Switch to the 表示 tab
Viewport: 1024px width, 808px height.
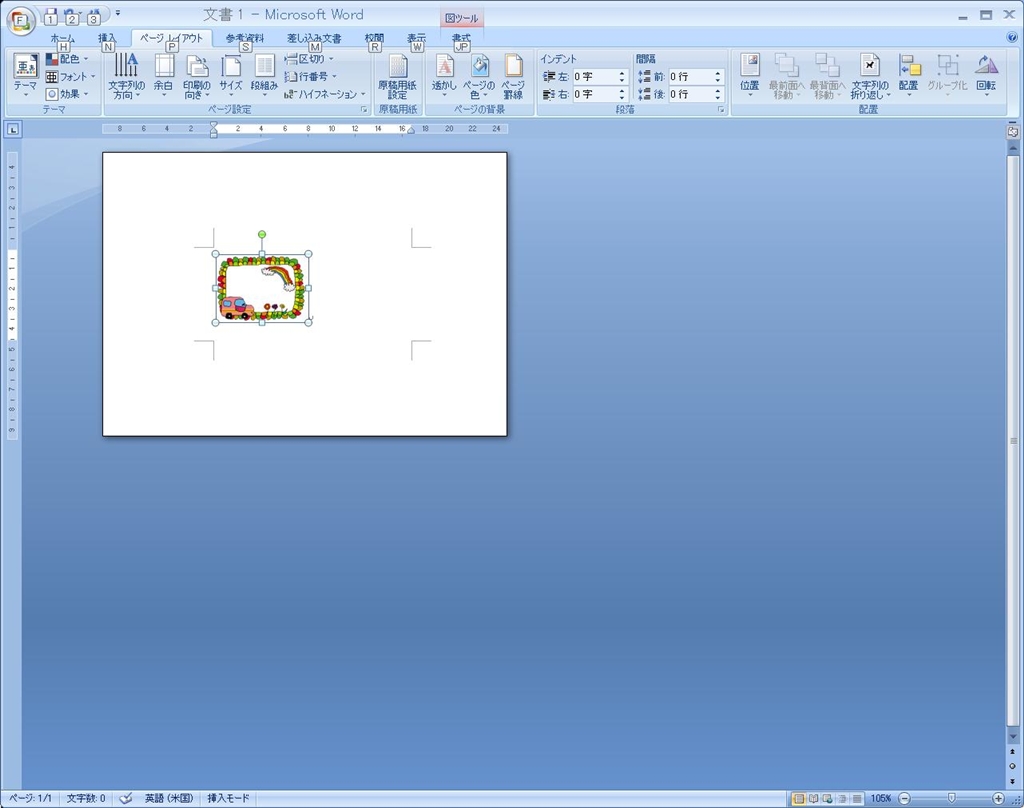click(417, 39)
